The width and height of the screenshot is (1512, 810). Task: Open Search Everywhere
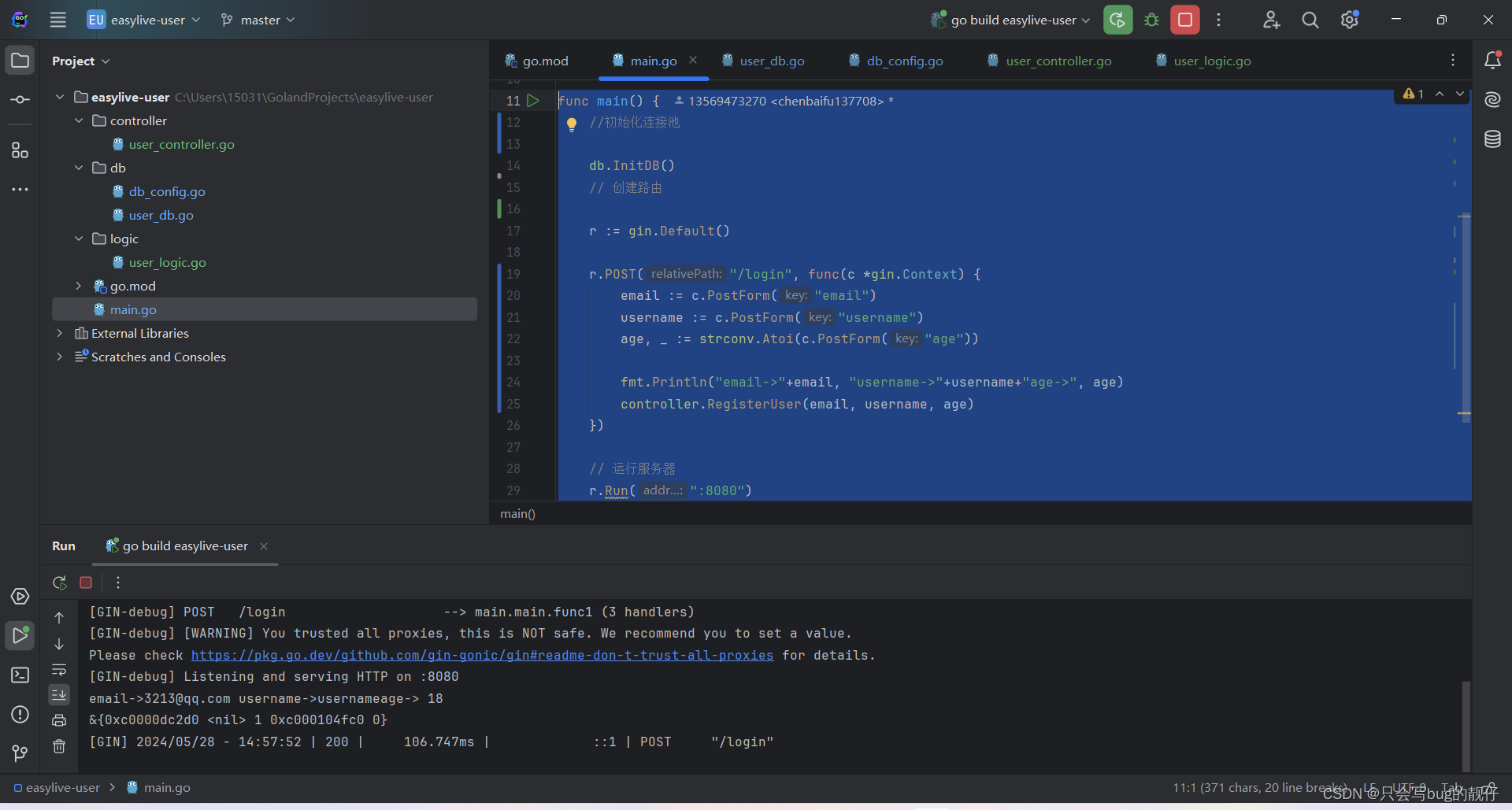(1310, 20)
